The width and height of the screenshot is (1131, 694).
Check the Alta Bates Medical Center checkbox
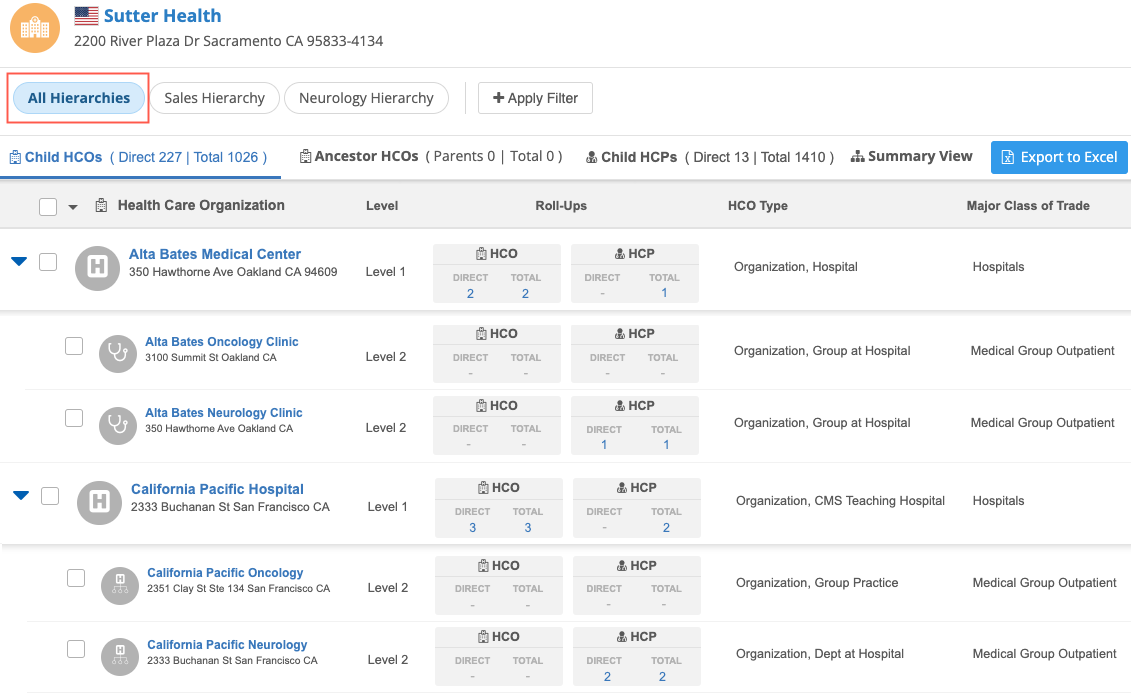click(48, 262)
